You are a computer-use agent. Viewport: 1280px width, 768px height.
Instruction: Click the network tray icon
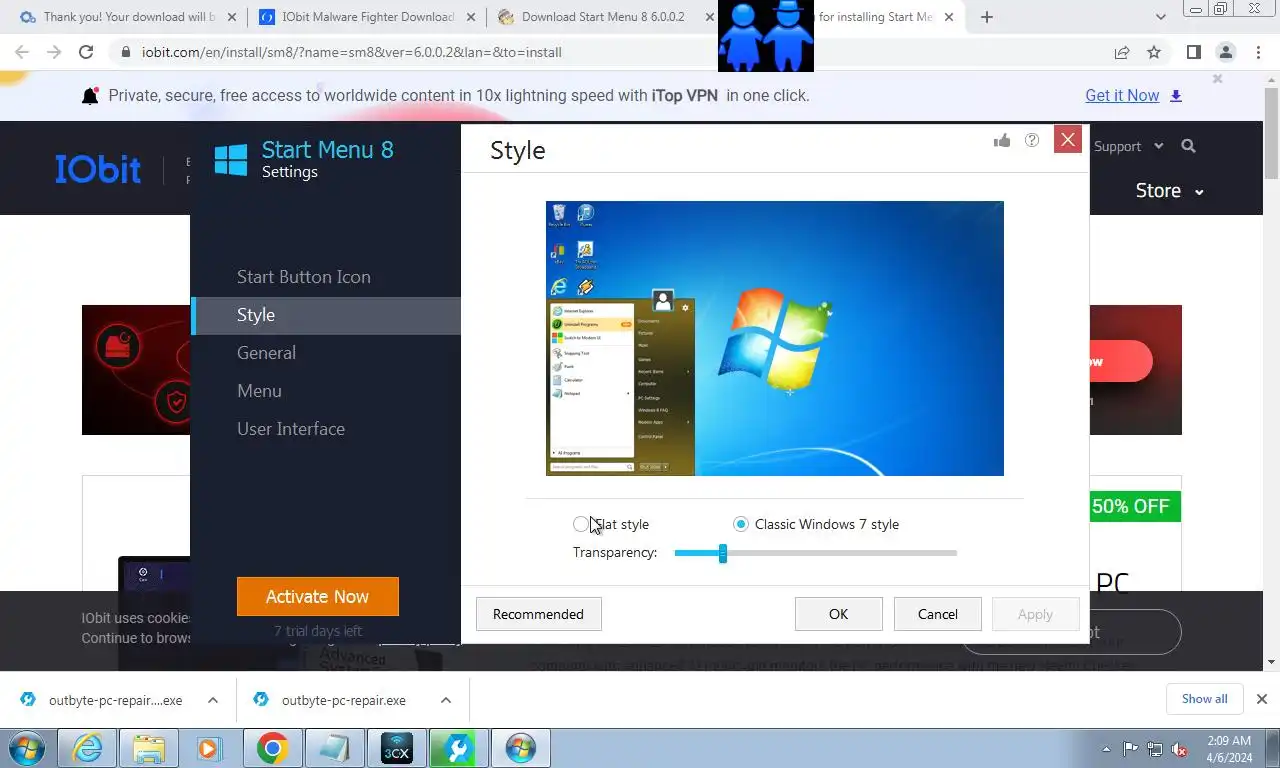point(1155,748)
